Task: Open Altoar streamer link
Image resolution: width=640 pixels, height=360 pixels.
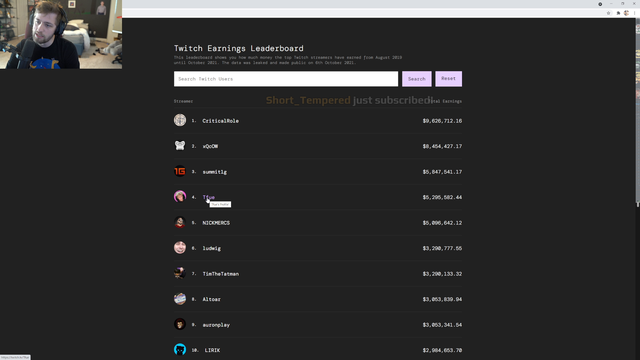Action: [x=211, y=299]
